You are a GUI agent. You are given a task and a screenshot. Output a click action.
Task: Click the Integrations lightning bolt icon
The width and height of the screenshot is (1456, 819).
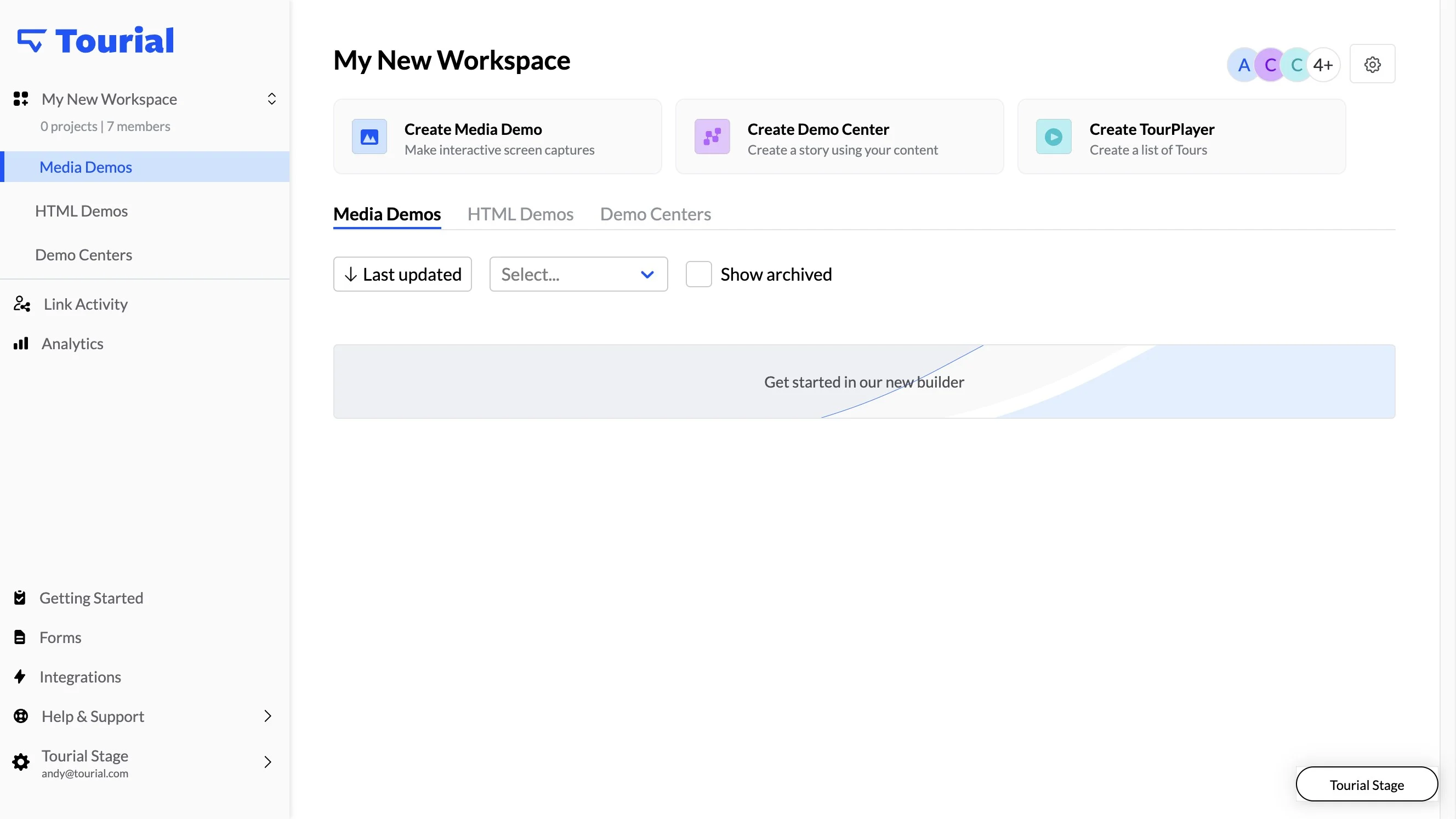tap(20, 677)
